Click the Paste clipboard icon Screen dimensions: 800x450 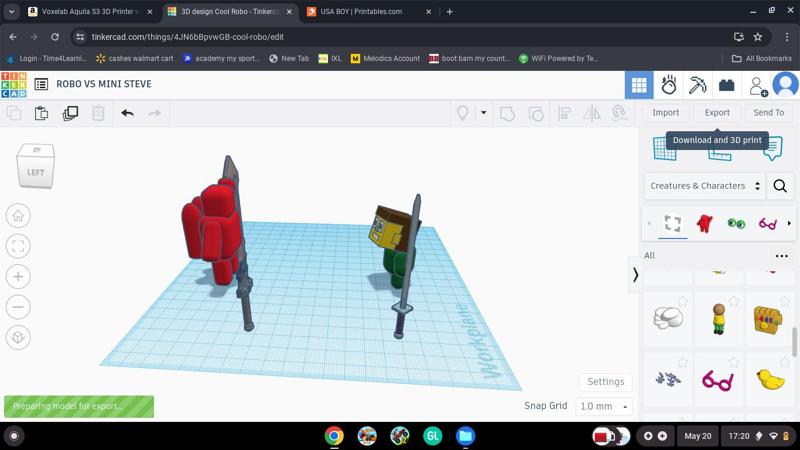point(41,113)
